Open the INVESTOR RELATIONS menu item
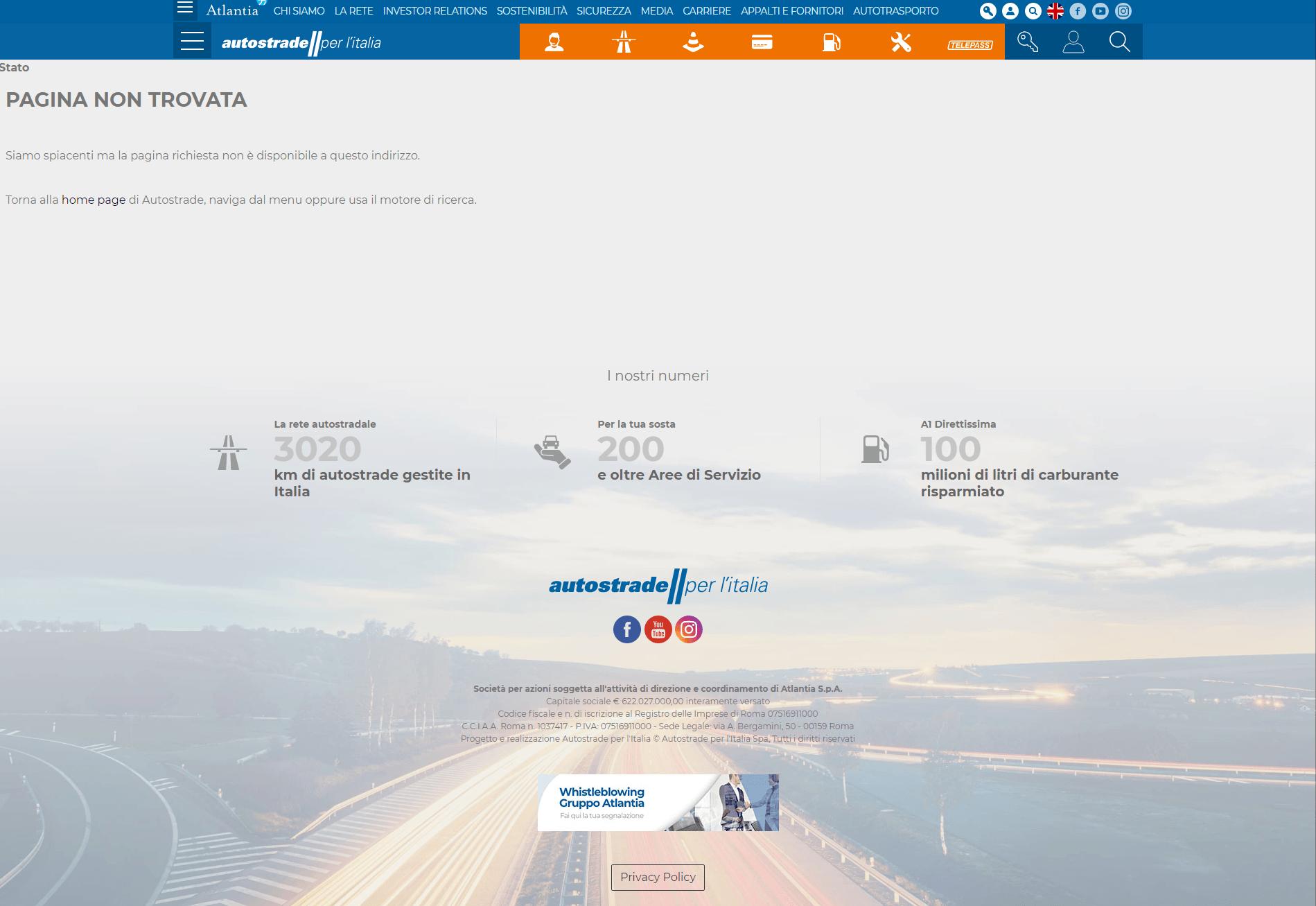Viewport: 1316px width, 906px height. pos(435,11)
